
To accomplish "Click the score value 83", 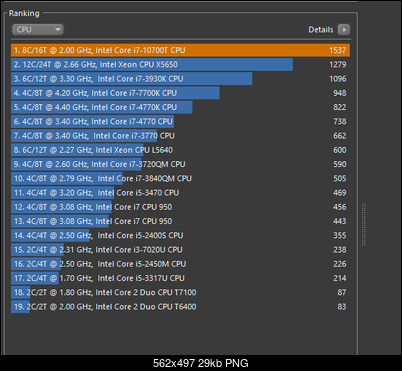I will coord(342,307).
